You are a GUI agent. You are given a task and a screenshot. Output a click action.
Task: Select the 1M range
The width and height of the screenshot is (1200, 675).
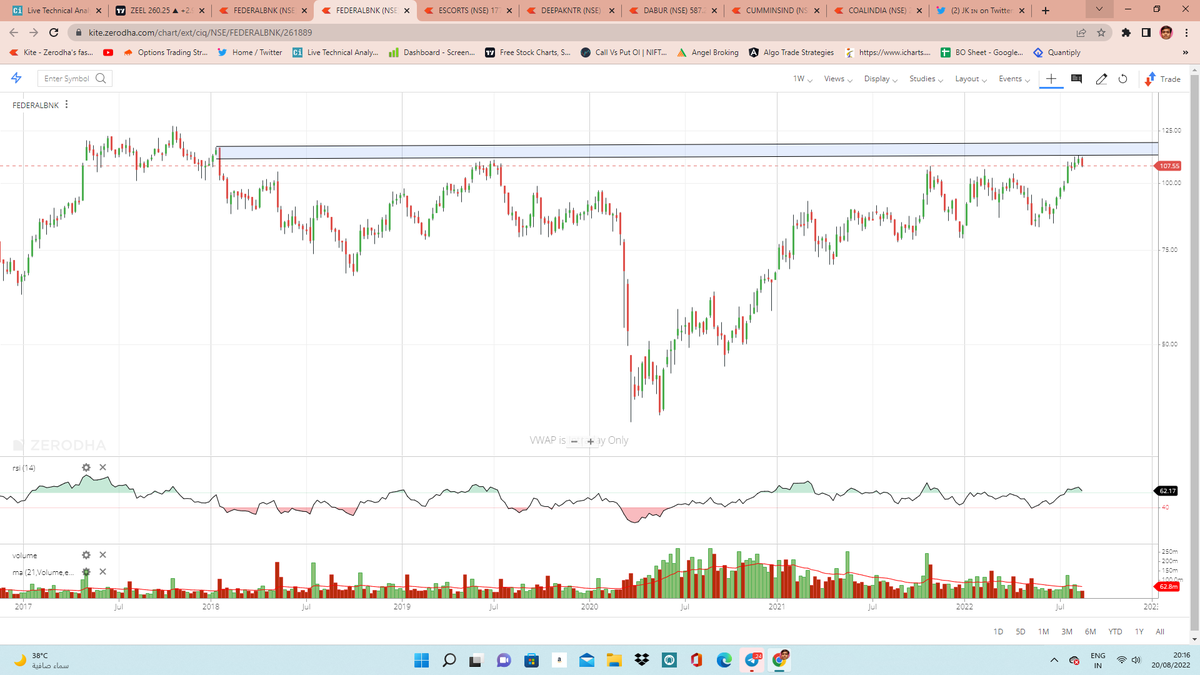(1043, 632)
